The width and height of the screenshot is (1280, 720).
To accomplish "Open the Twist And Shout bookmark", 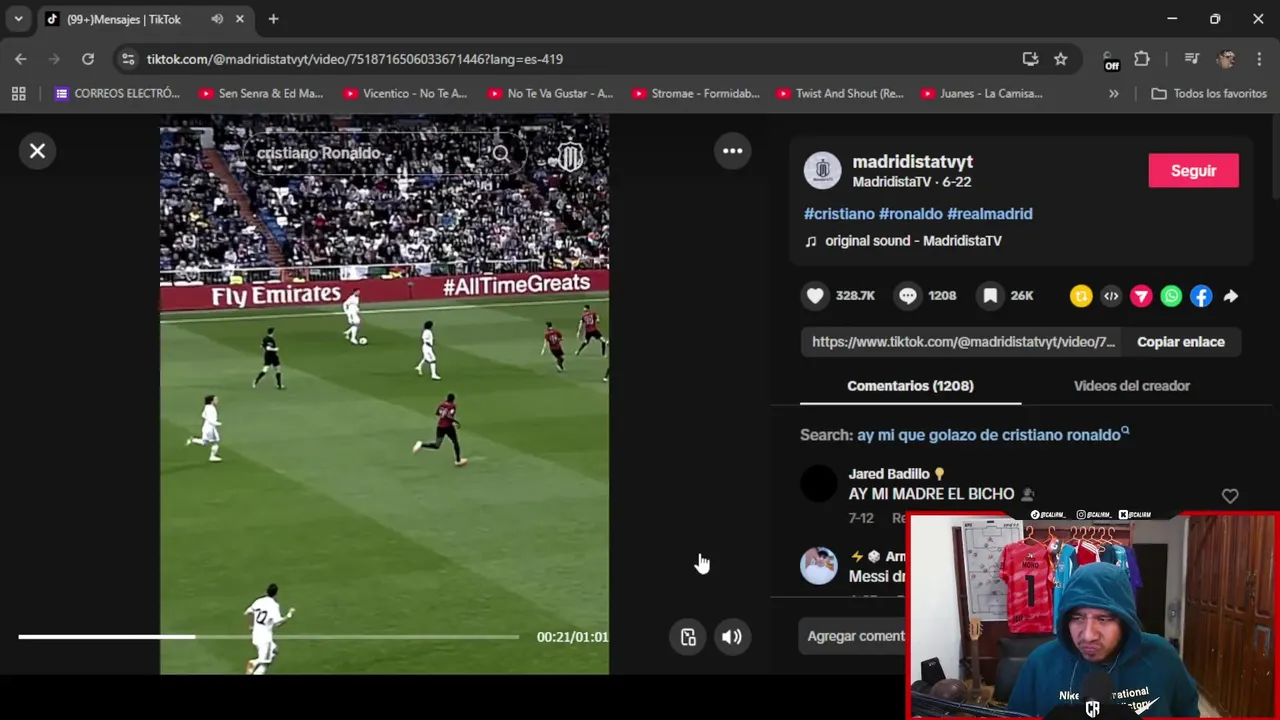I will 839,94.
